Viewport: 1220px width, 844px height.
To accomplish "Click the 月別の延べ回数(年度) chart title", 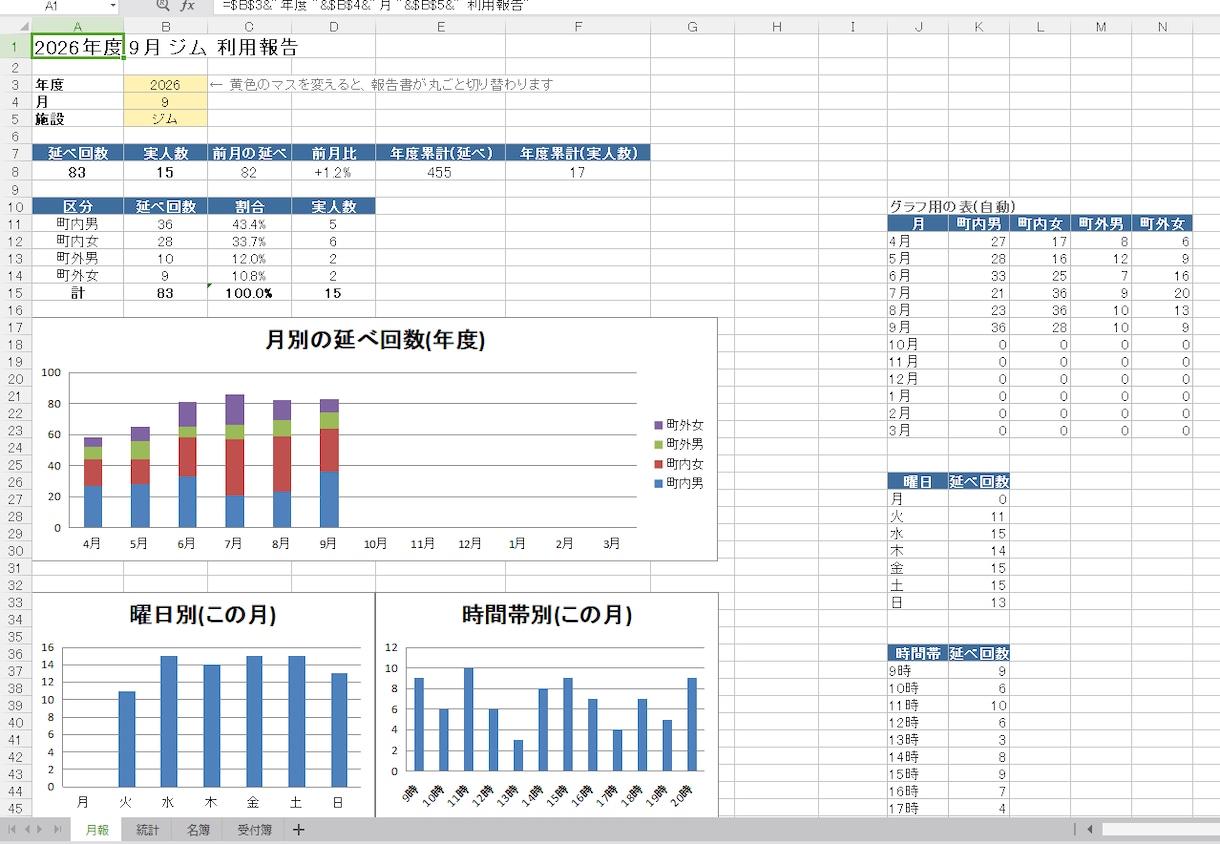I will tap(375, 340).
